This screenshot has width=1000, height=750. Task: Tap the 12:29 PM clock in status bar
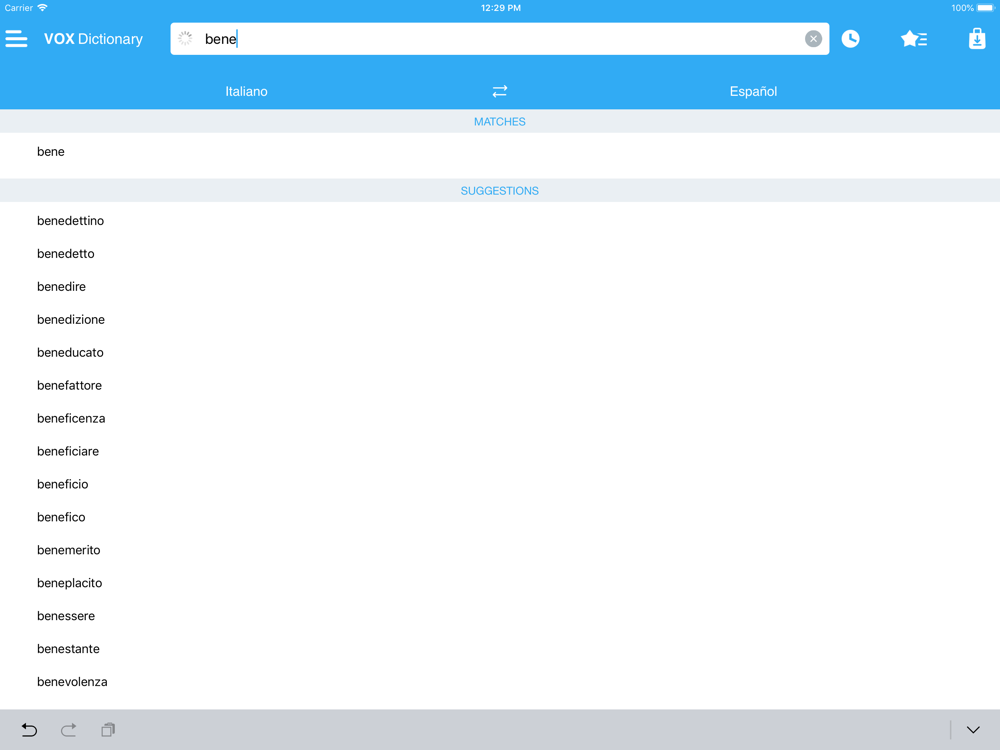tap(501, 8)
